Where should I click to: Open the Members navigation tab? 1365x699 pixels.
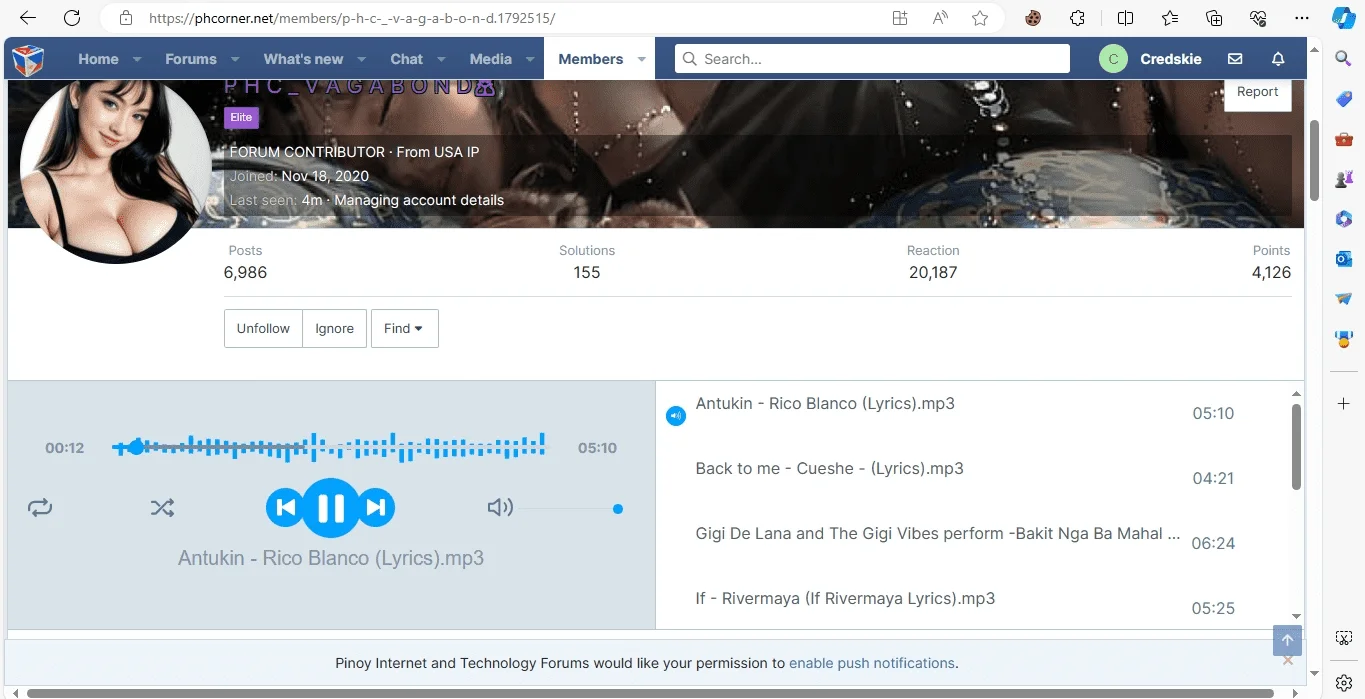point(591,59)
